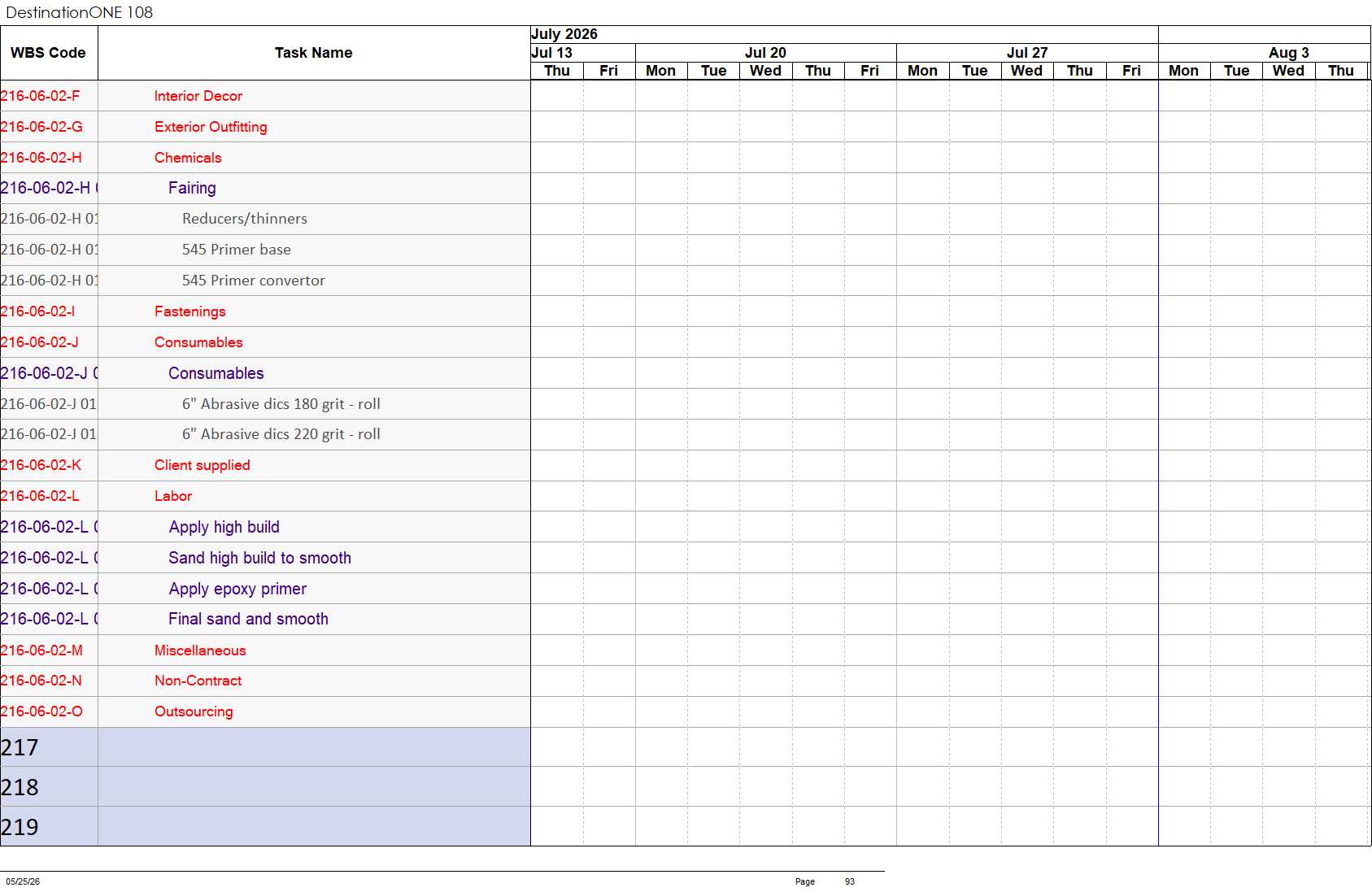Click WBS code 216-06-02-I

click(x=38, y=311)
